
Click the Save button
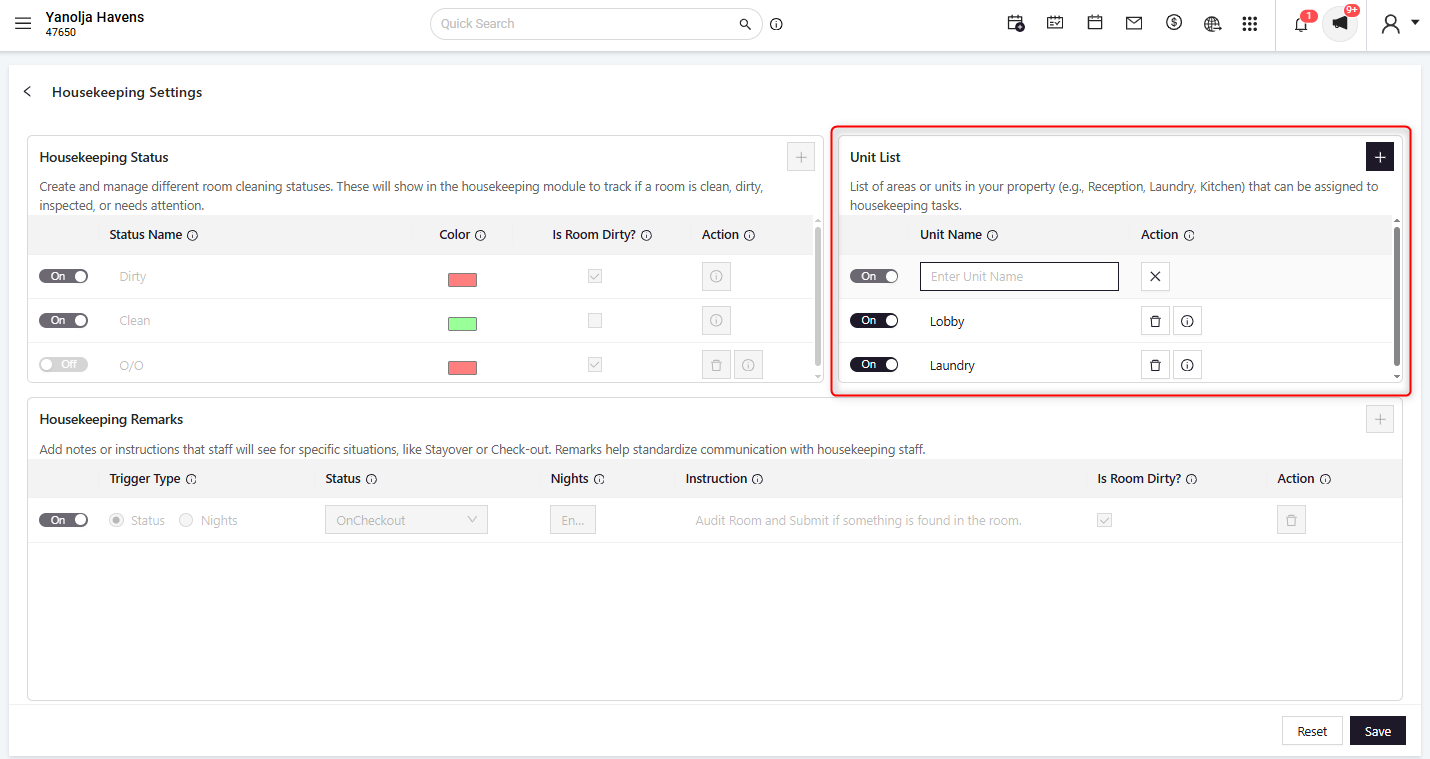coord(1378,731)
